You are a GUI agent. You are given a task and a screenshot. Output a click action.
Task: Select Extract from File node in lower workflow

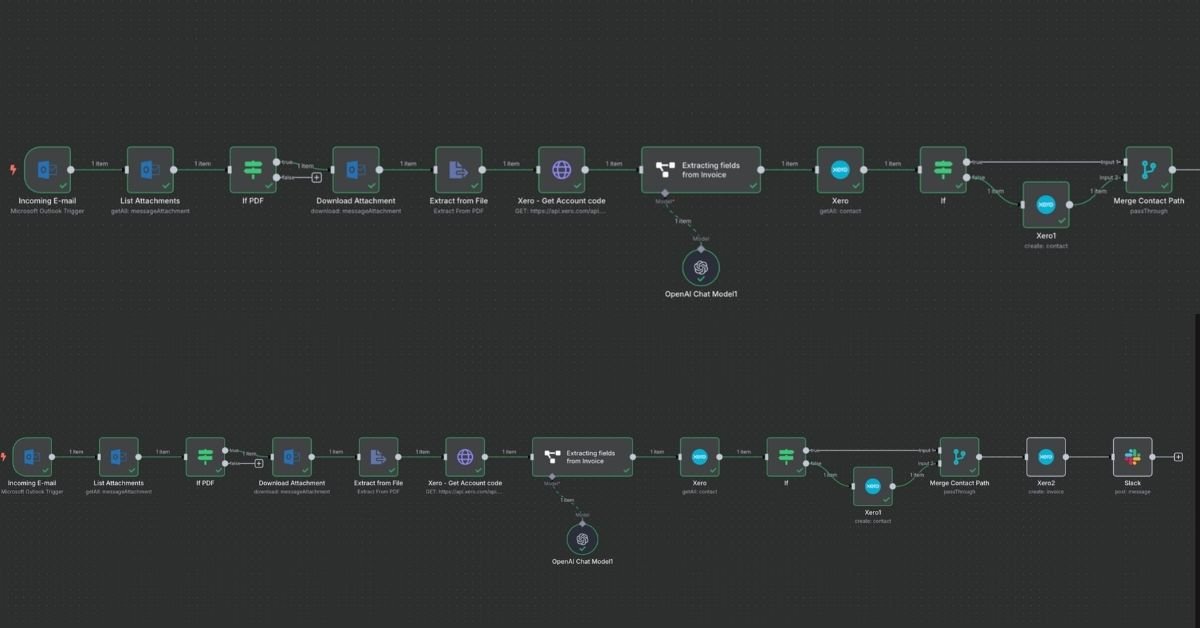click(379, 457)
